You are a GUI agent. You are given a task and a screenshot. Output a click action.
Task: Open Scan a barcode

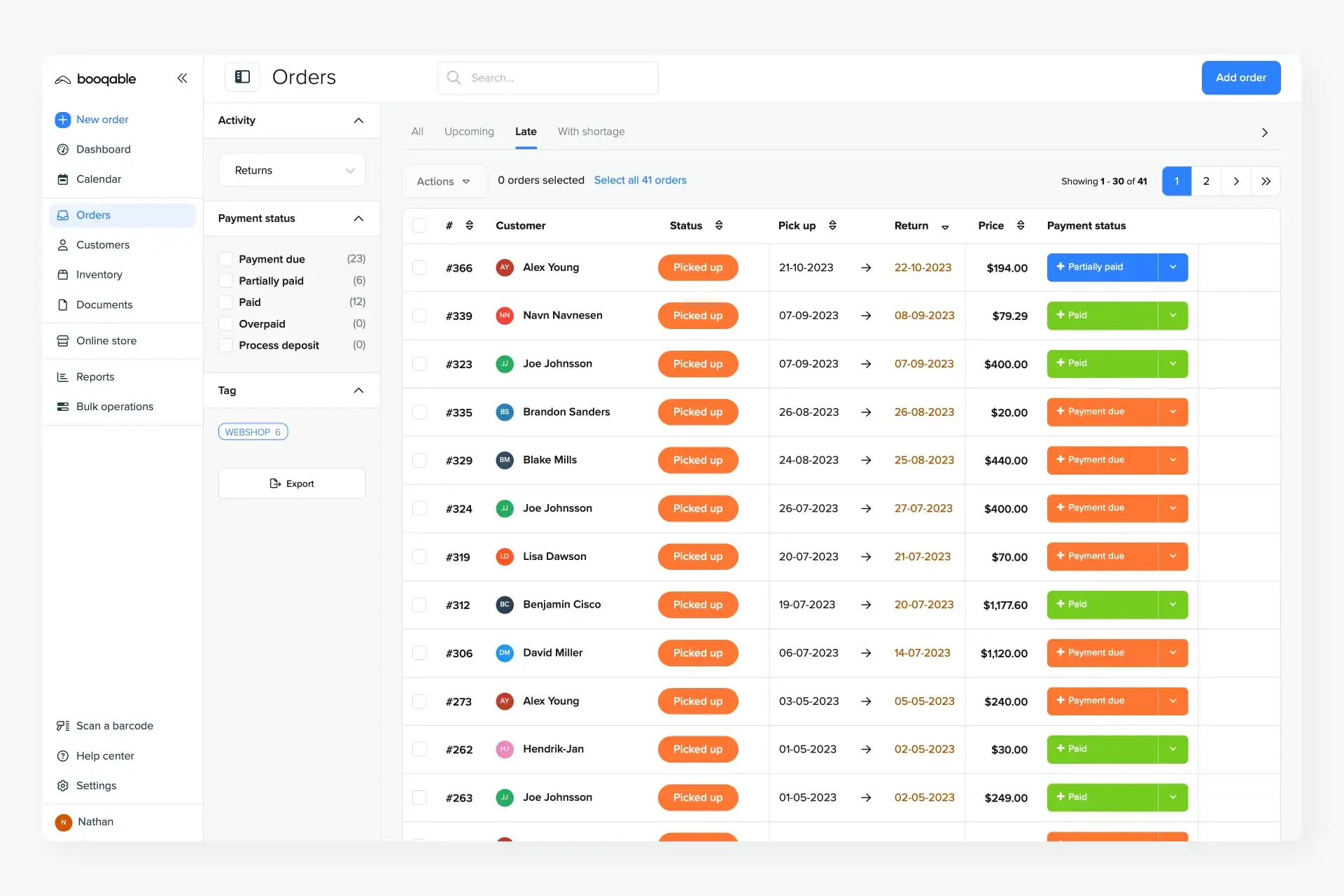tap(114, 726)
